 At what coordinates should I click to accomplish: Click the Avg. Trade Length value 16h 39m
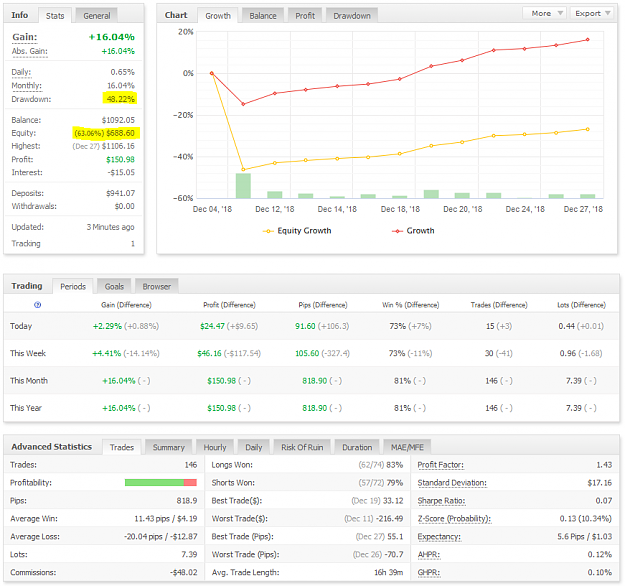(x=388, y=572)
